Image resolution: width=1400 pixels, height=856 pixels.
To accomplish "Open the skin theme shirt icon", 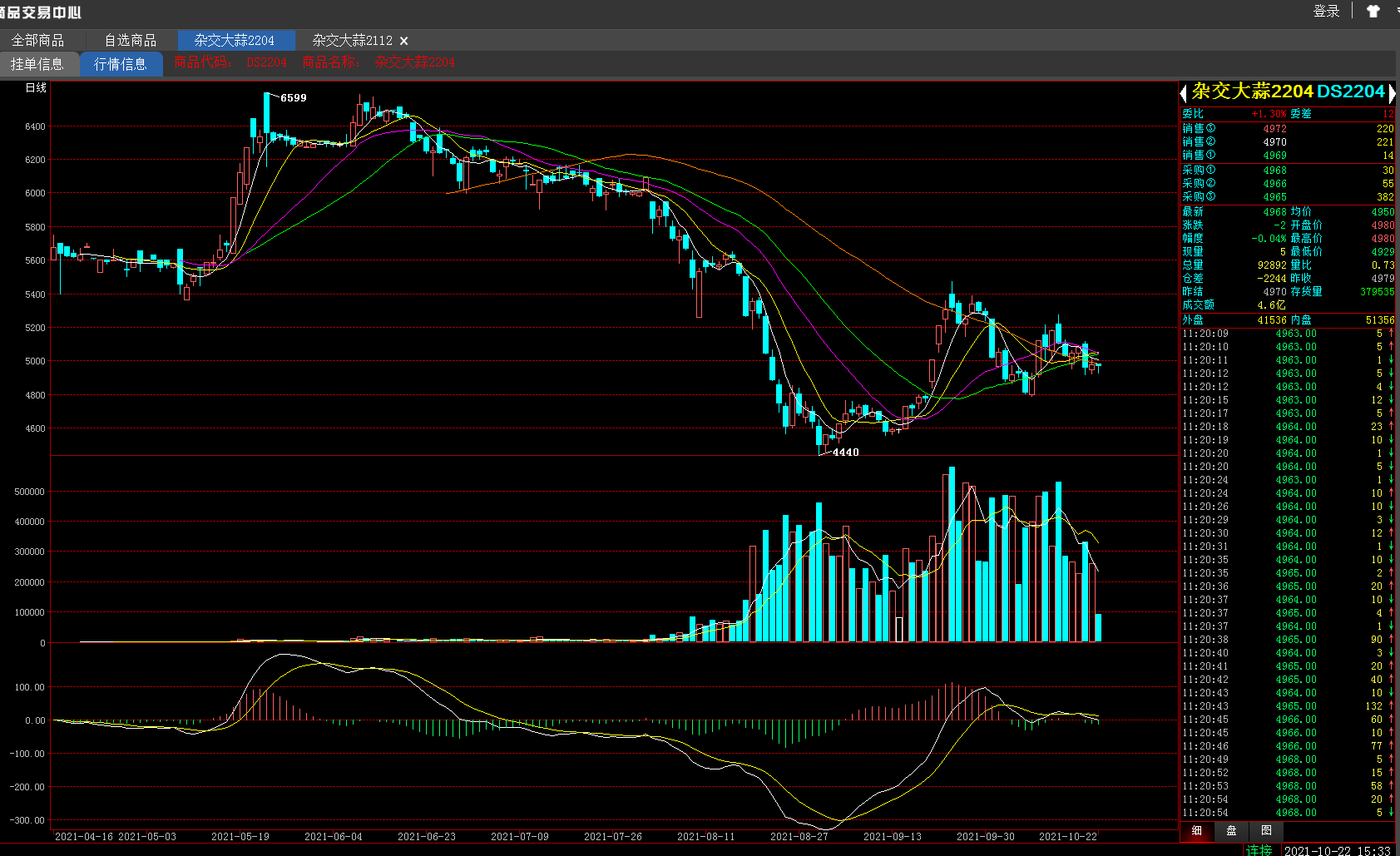I will 1373,11.
